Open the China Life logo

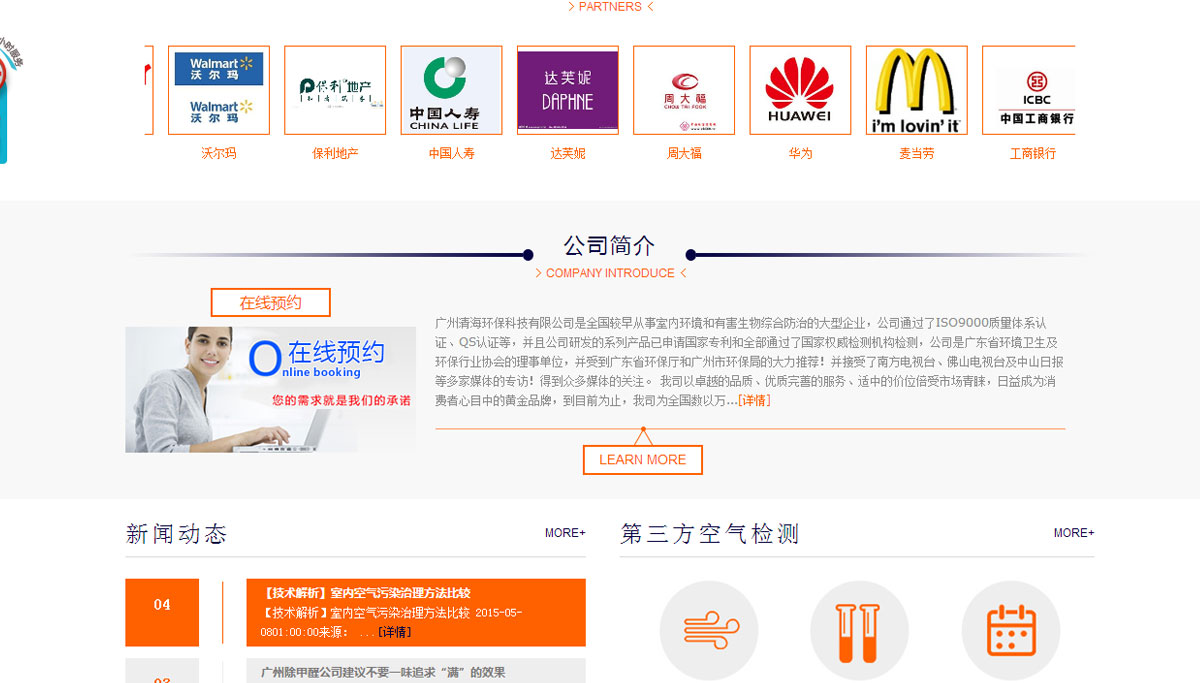tap(451, 90)
